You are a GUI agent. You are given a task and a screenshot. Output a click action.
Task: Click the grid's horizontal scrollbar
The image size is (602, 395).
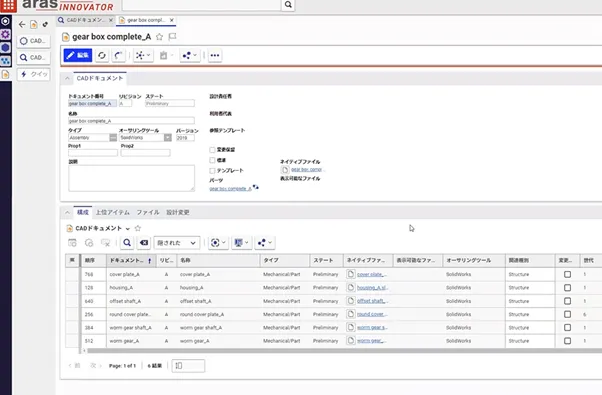coord(344,350)
